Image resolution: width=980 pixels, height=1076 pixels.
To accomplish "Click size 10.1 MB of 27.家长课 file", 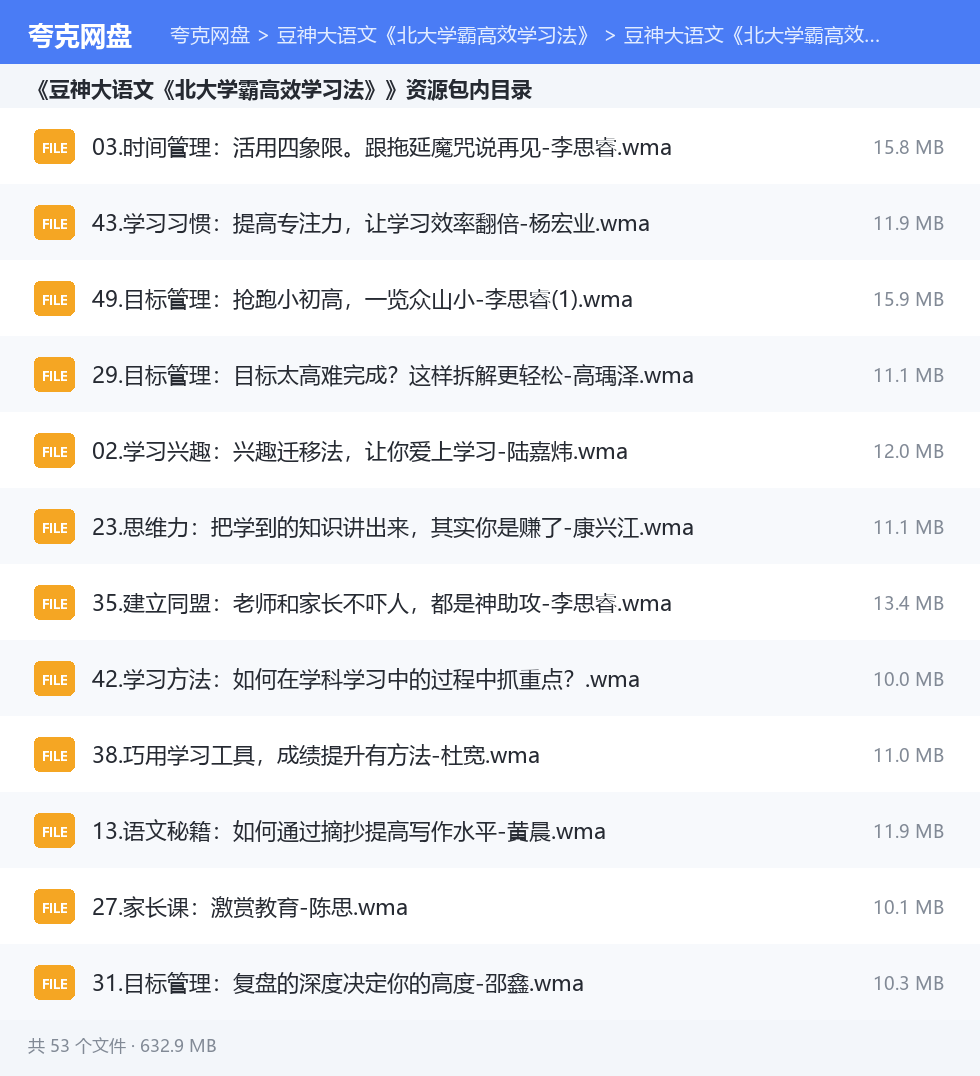I will click(908, 907).
